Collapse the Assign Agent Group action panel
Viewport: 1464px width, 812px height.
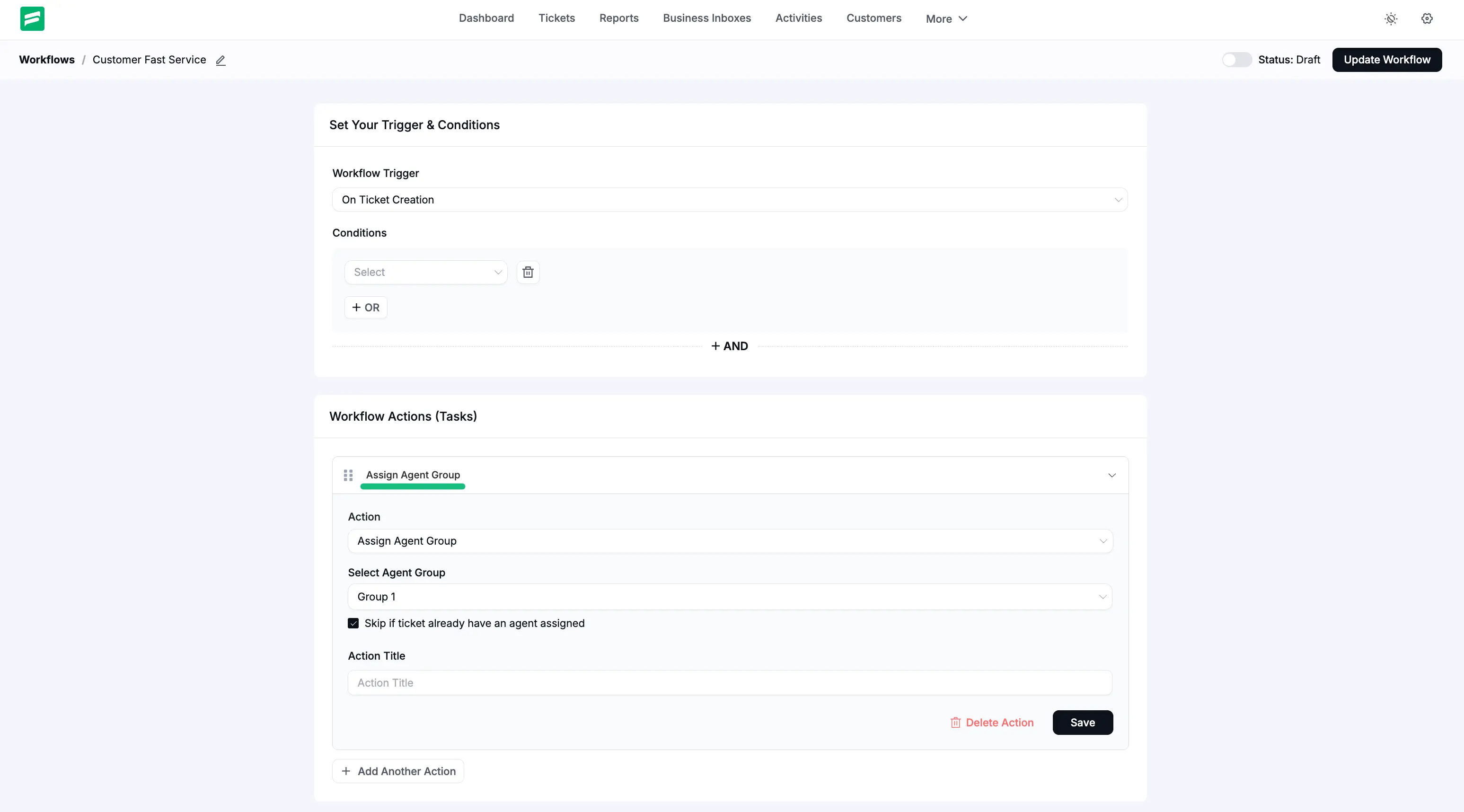click(1111, 475)
